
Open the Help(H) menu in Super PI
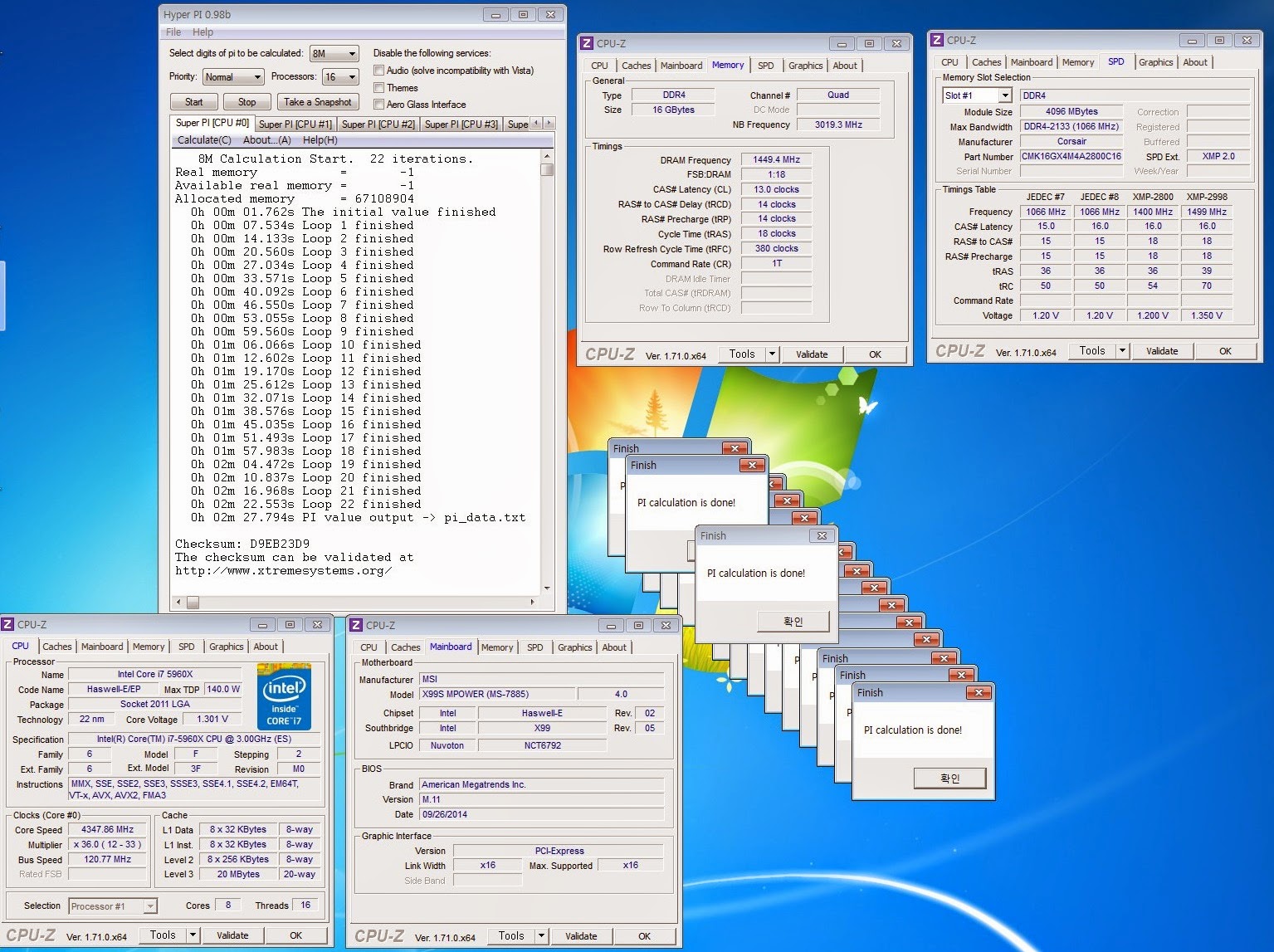(320, 140)
